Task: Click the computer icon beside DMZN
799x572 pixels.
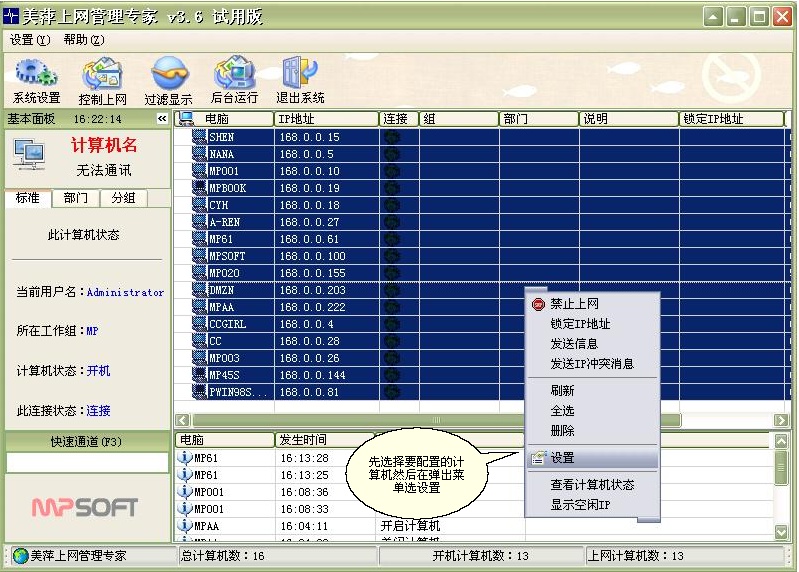Action: click(199, 290)
